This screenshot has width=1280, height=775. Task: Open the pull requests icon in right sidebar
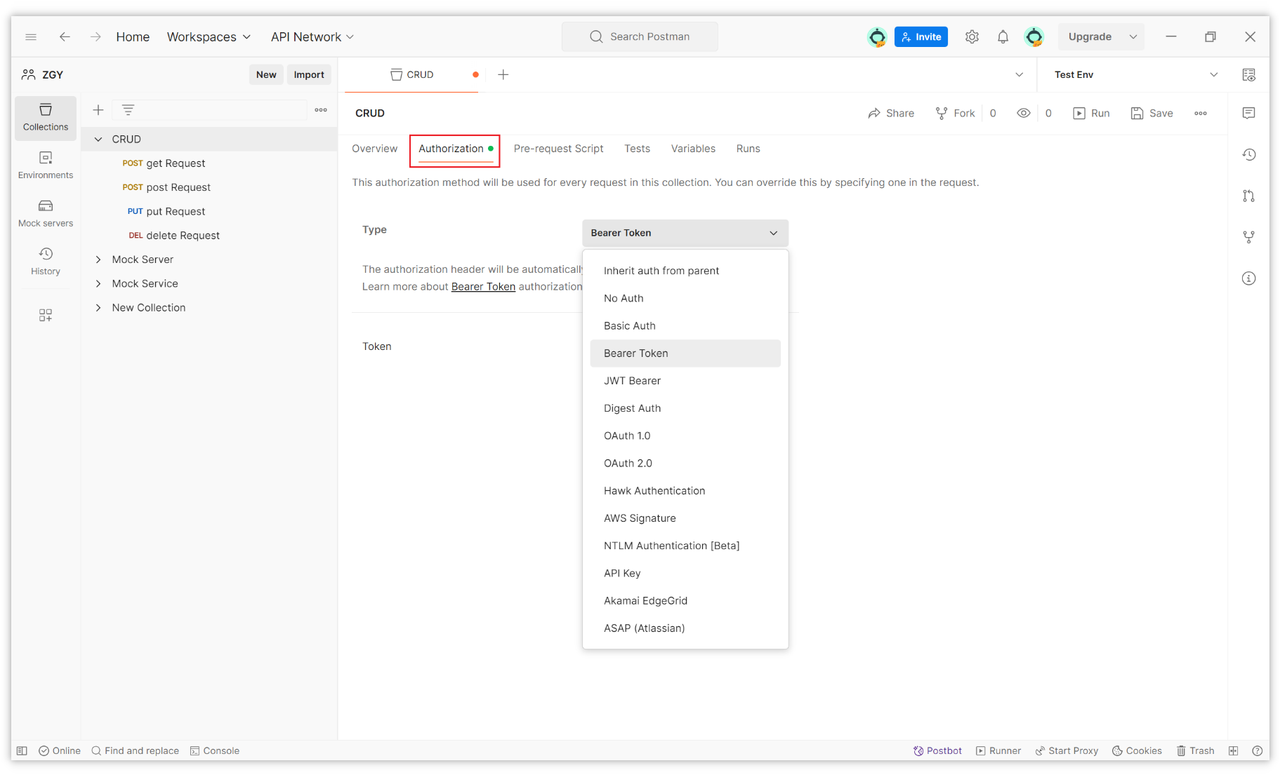[x=1249, y=196]
